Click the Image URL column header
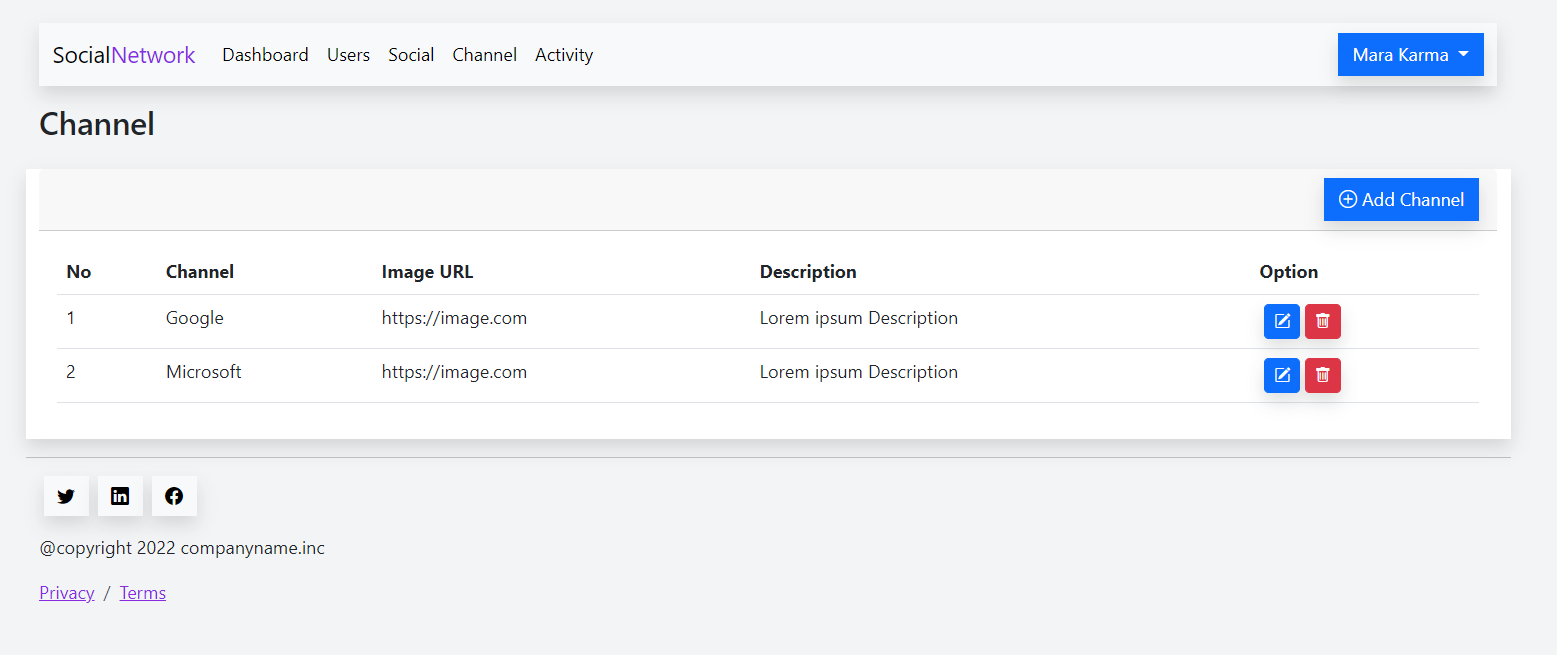The image size is (1557, 655). tap(428, 272)
